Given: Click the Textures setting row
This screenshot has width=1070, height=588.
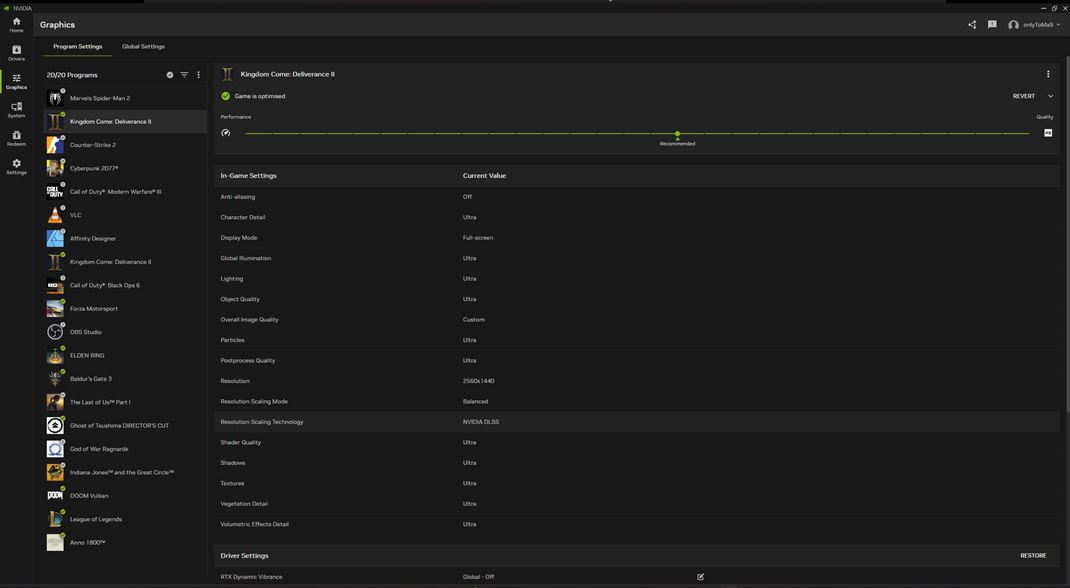Looking at the screenshot, I should click(x=637, y=484).
